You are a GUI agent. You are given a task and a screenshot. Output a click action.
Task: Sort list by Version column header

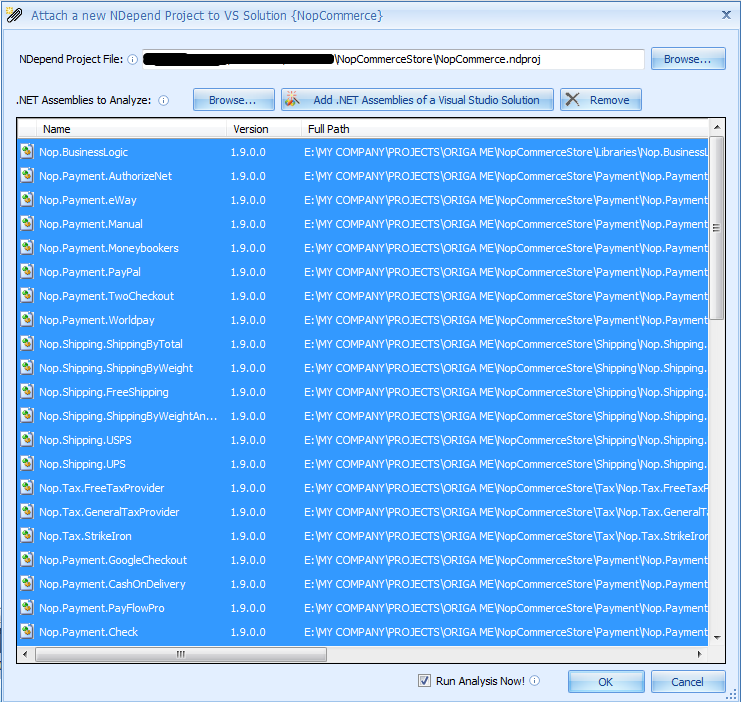[x=264, y=129]
